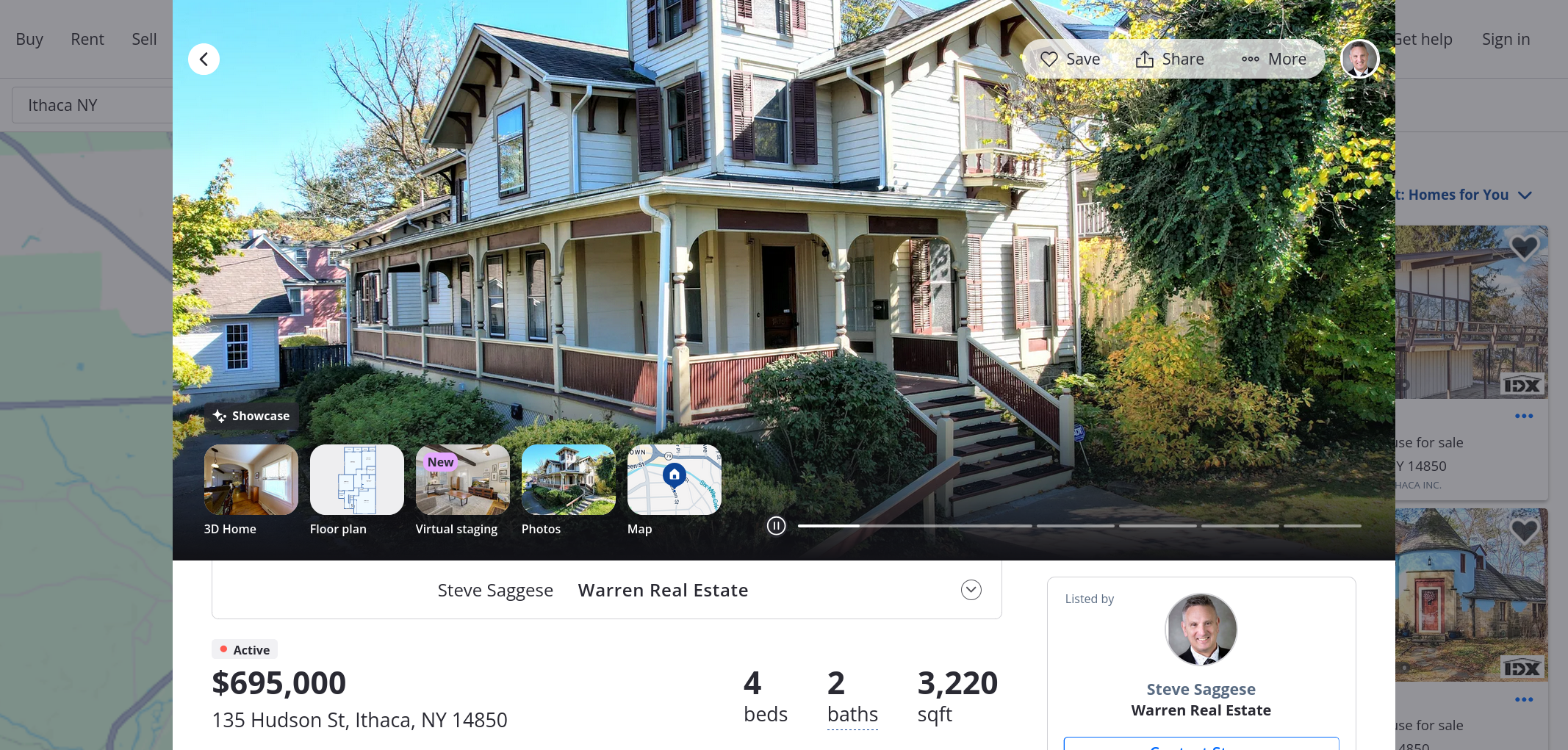This screenshot has width=1568, height=750.
Task: Open the Virtual staging thumbnail
Action: click(x=463, y=480)
